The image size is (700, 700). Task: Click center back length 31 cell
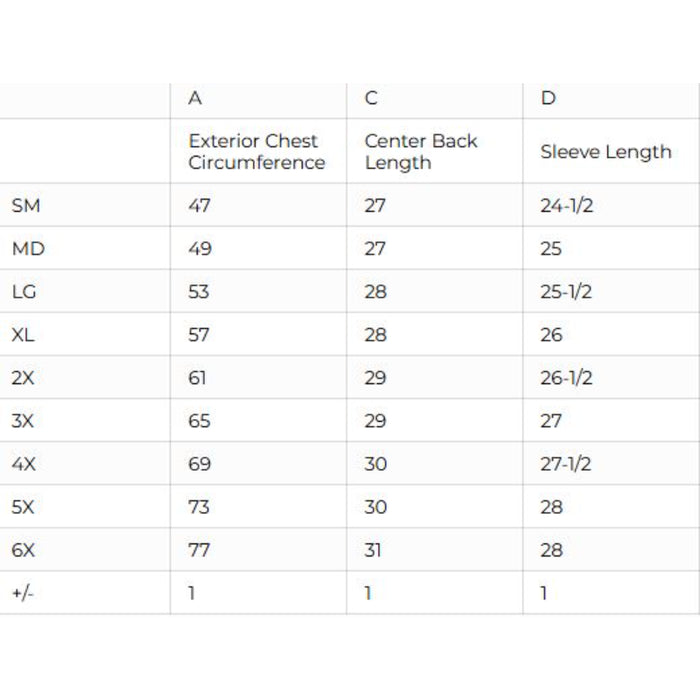[373, 550]
